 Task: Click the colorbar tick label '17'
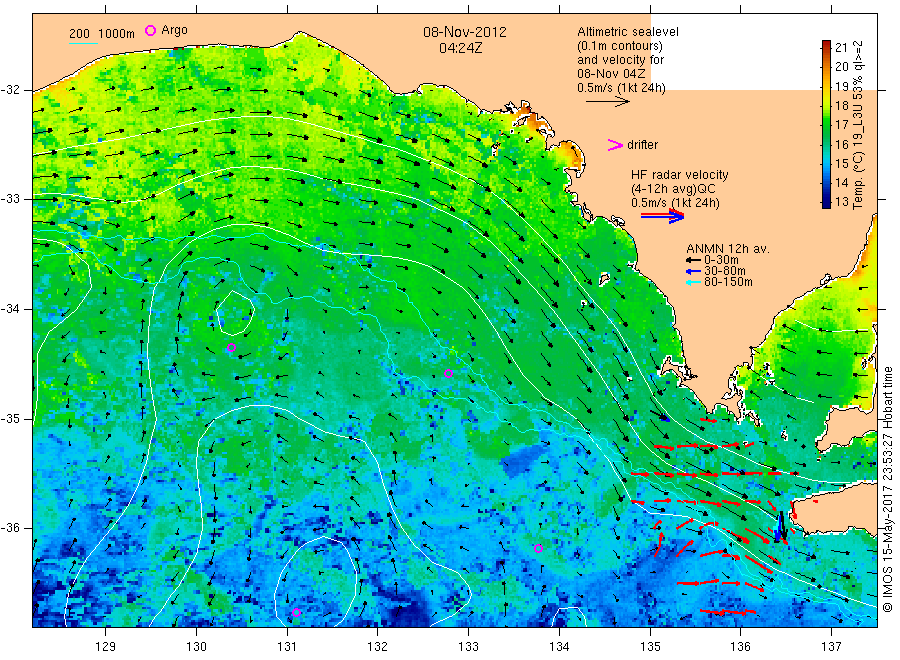click(x=841, y=125)
